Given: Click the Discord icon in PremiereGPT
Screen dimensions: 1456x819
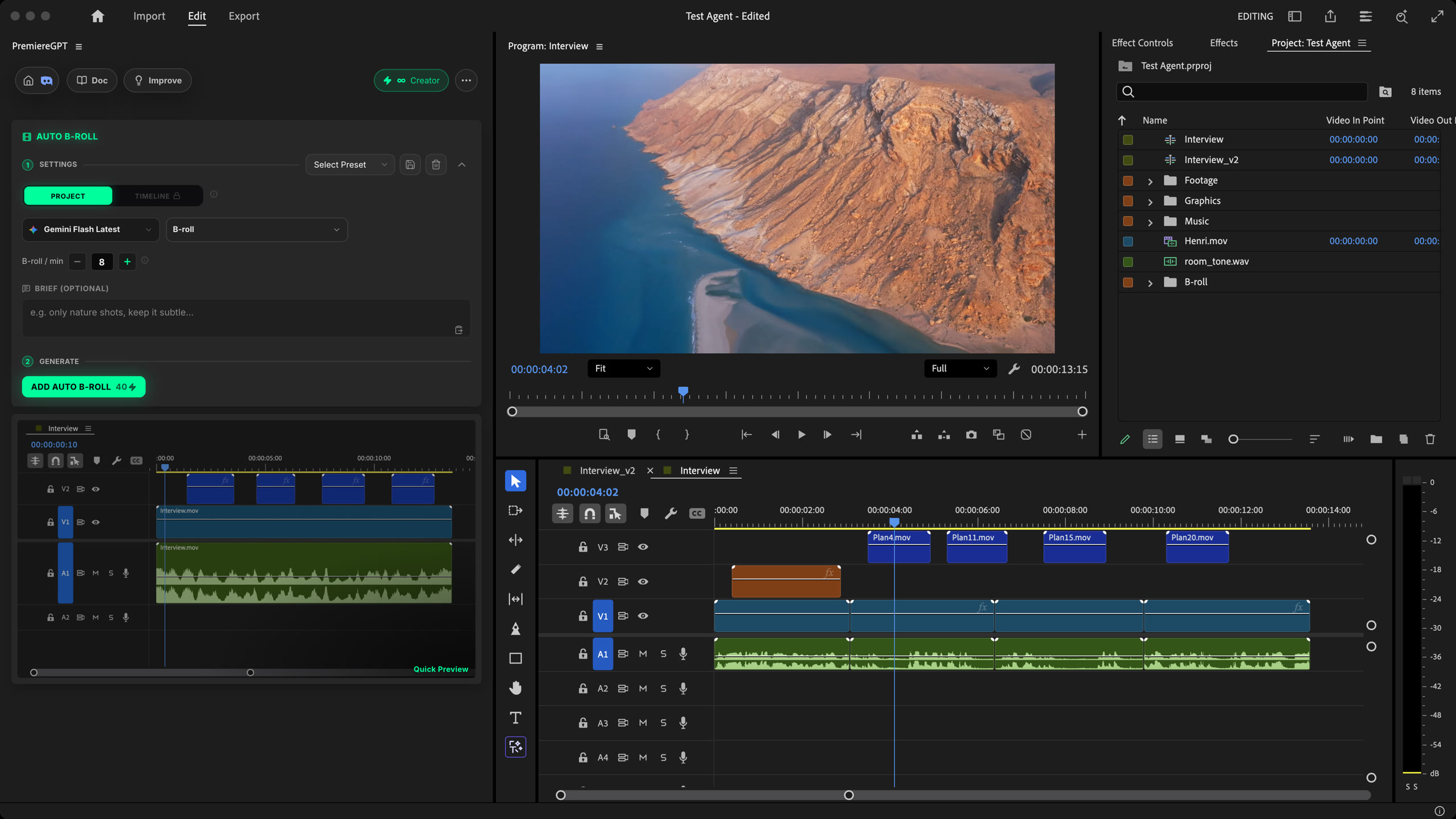Looking at the screenshot, I should click(47, 80).
